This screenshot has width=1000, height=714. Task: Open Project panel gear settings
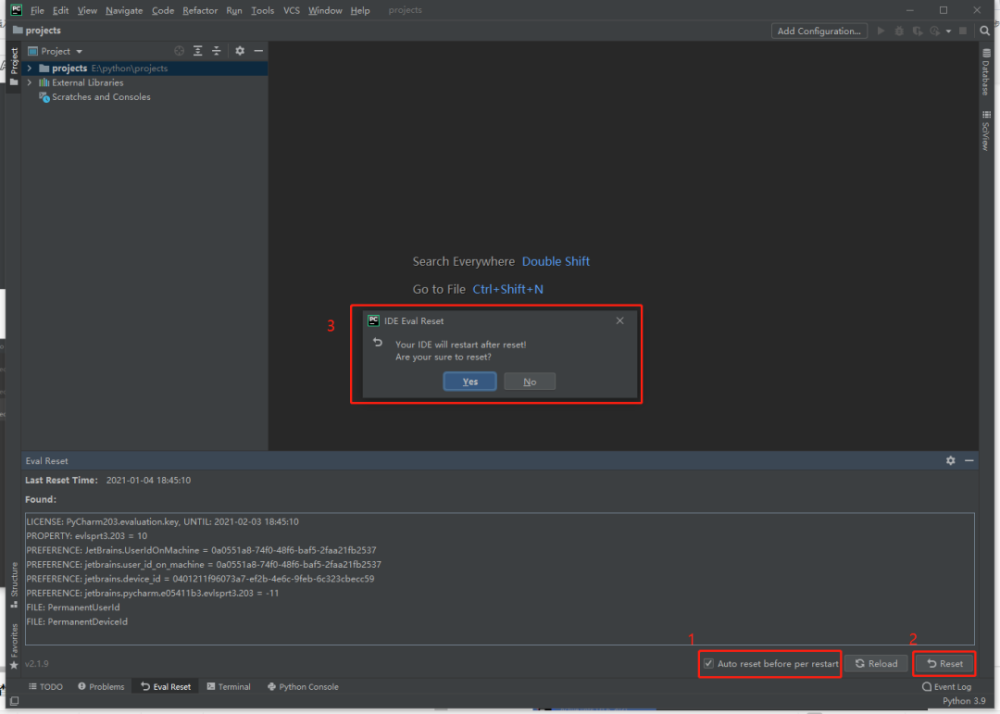pos(240,51)
